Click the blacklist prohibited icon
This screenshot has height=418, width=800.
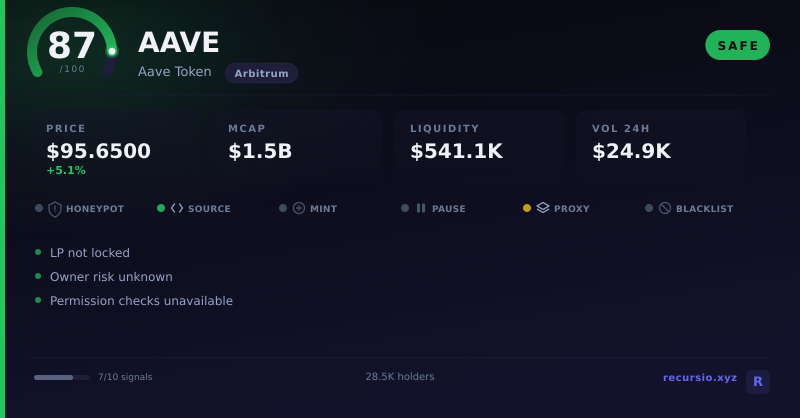coord(665,208)
